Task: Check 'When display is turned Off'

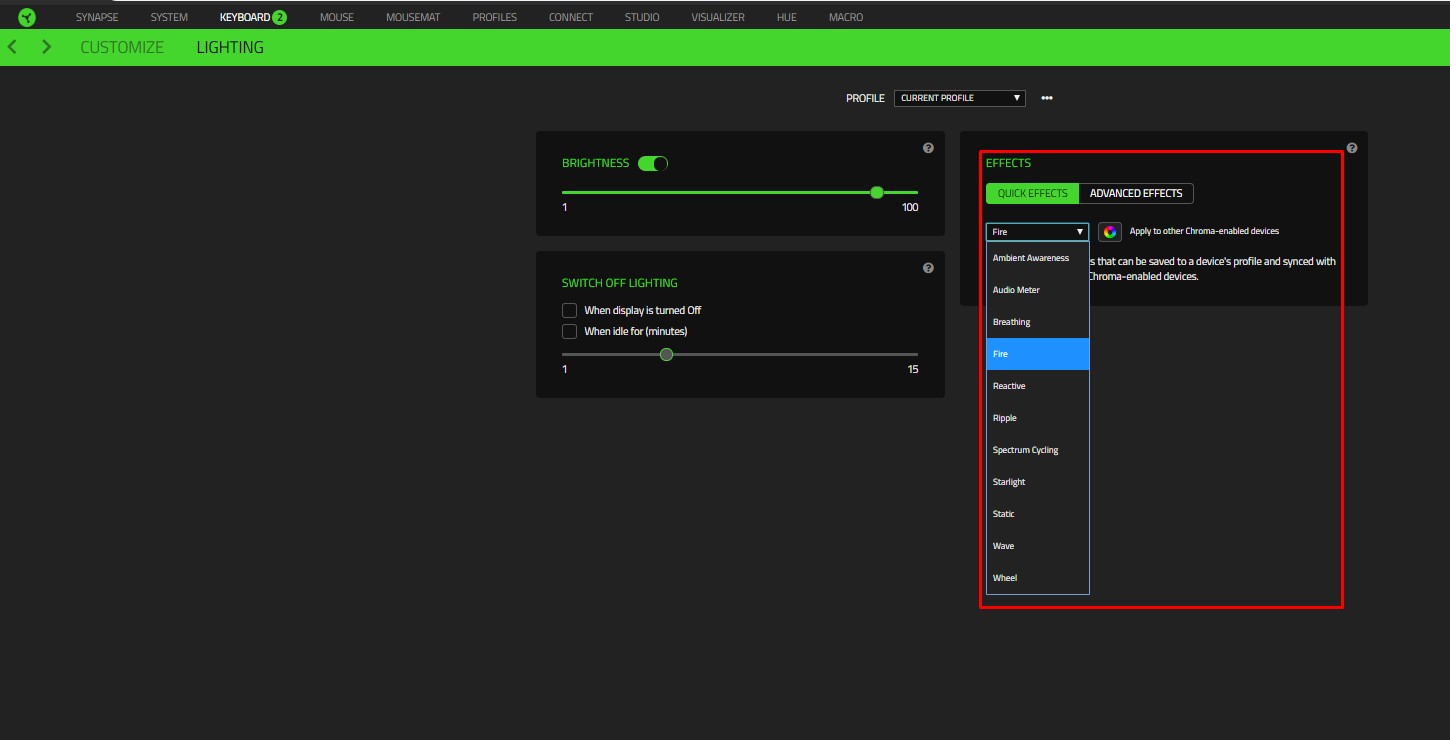Action: coord(570,311)
